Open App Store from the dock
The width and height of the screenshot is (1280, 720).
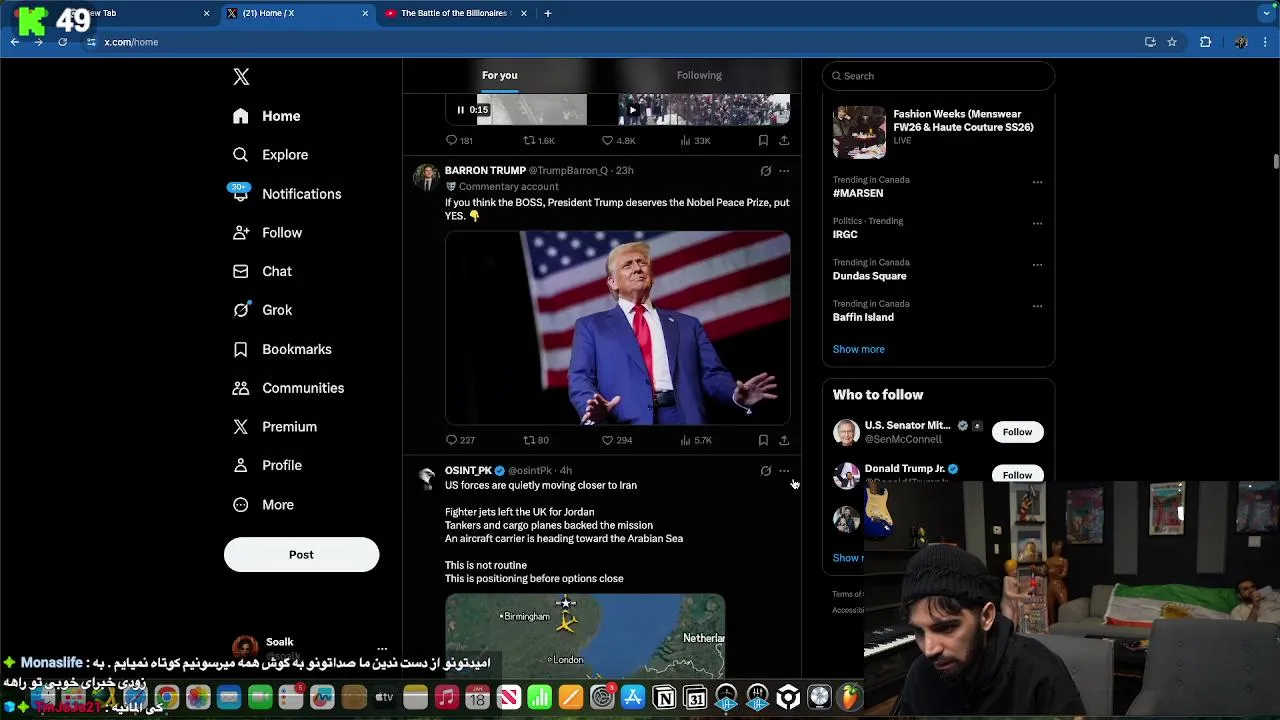point(633,697)
